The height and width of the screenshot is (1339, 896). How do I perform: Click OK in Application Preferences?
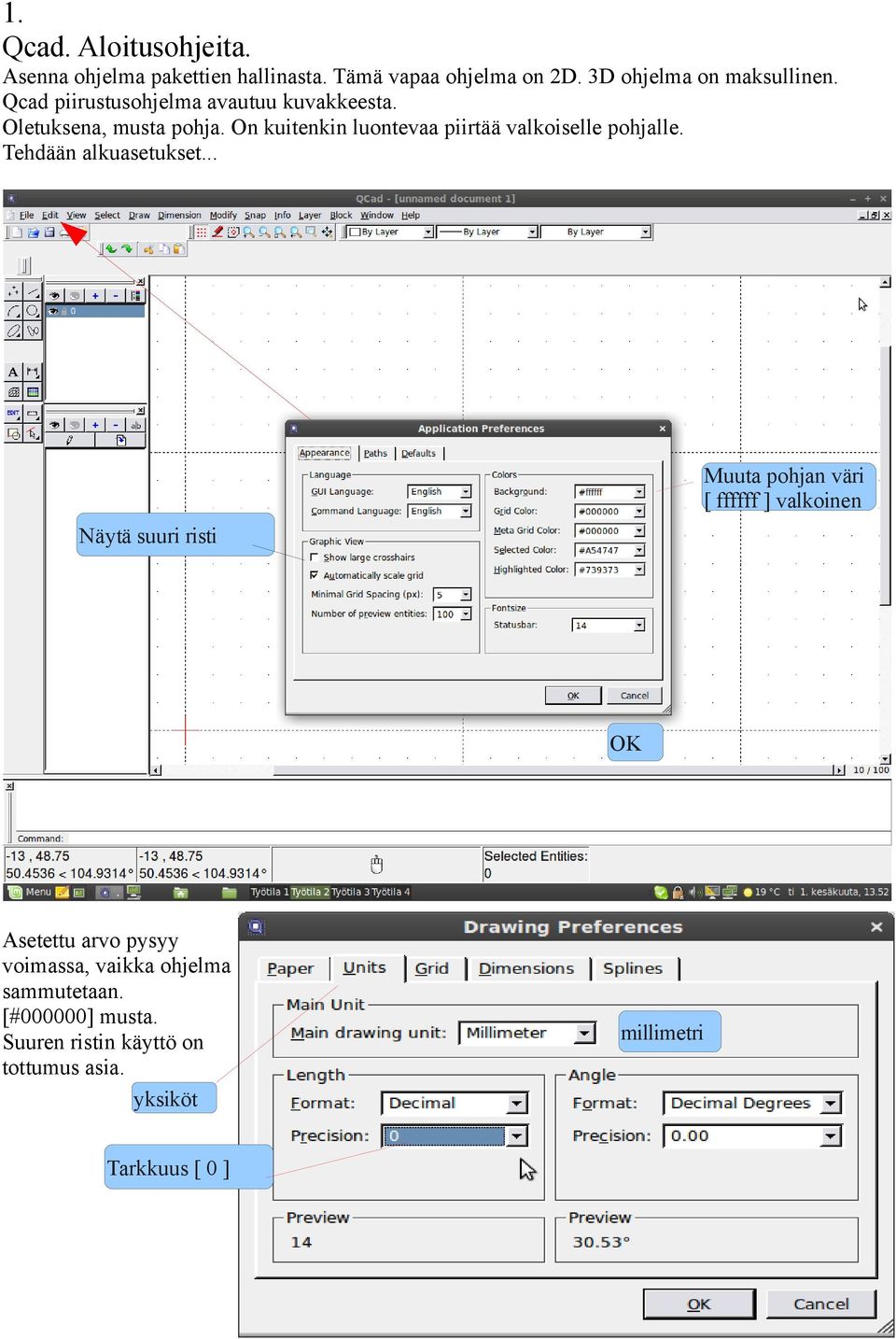tap(573, 696)
